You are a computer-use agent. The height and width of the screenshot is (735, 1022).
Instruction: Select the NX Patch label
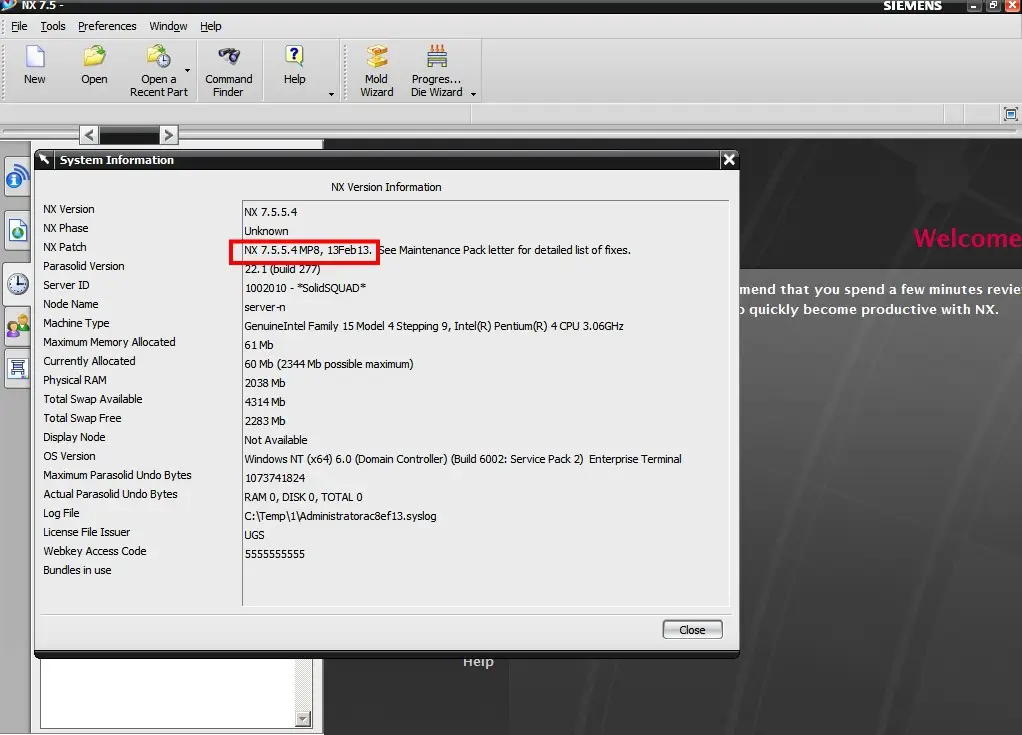point(65,247)
